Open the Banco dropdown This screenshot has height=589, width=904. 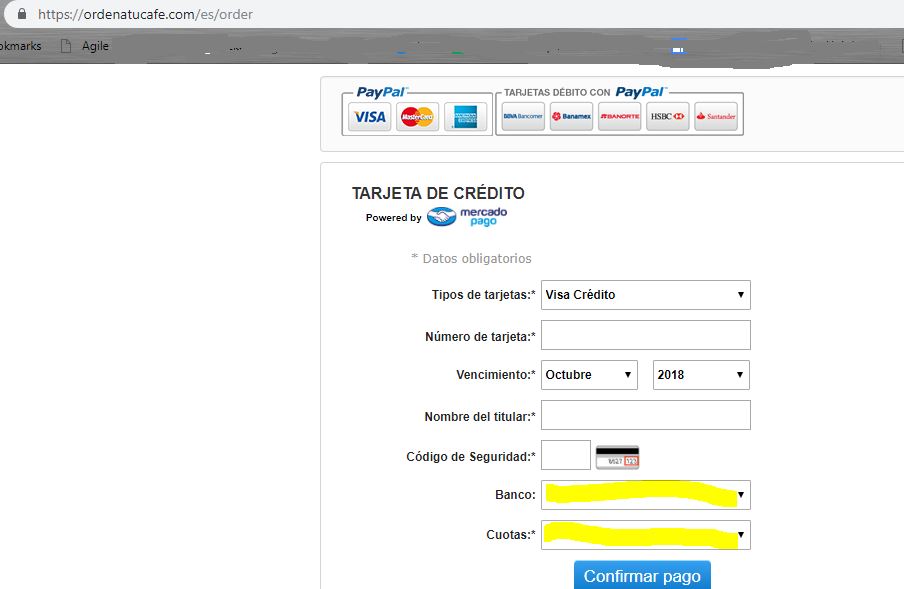pos(646,495)
